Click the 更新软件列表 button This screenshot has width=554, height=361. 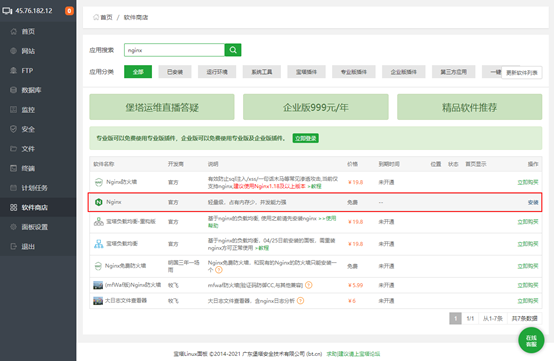(x=522, y=73)
